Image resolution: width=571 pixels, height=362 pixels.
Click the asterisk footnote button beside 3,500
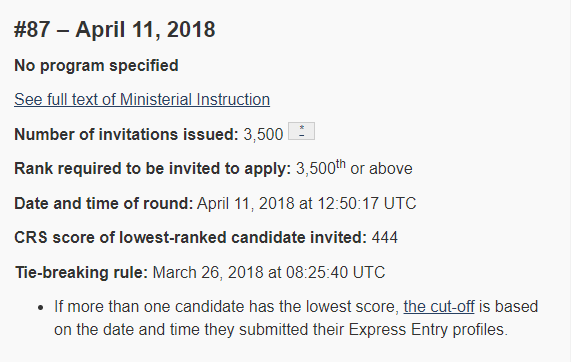click(x=302, y=131)
